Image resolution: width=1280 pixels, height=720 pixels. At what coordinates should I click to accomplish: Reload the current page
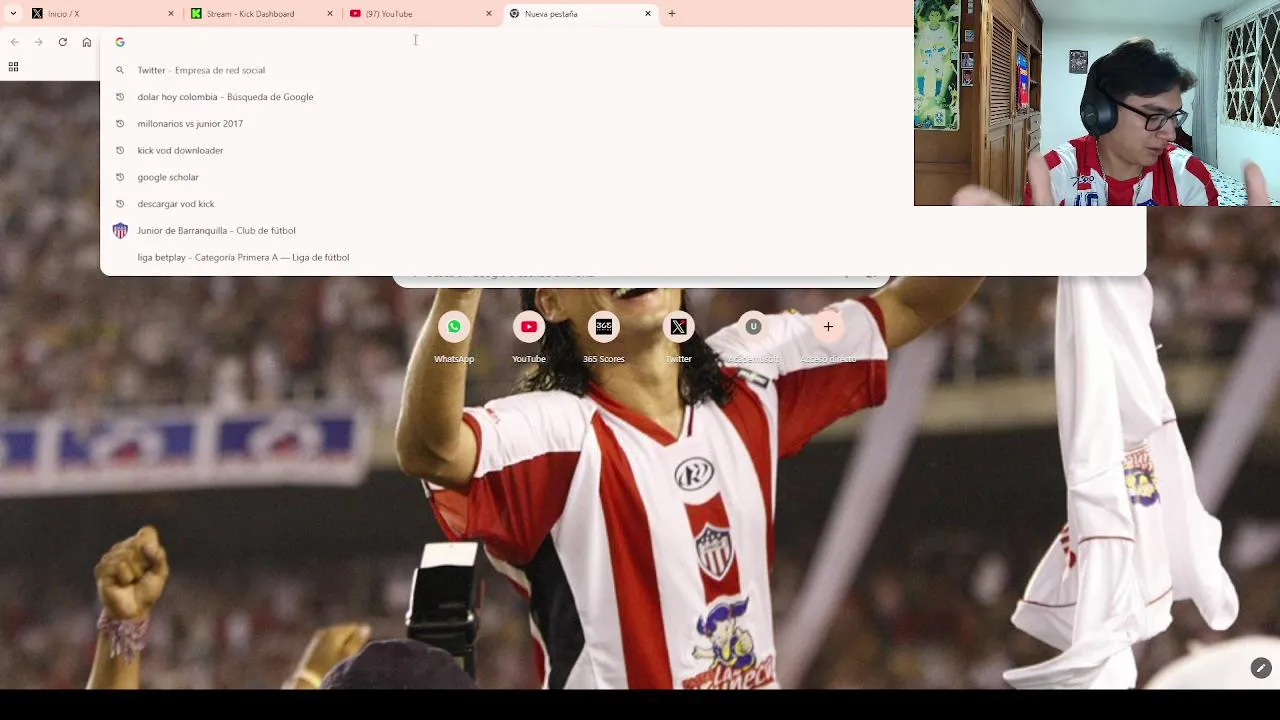pyautogui.click(x=62, y=42)
